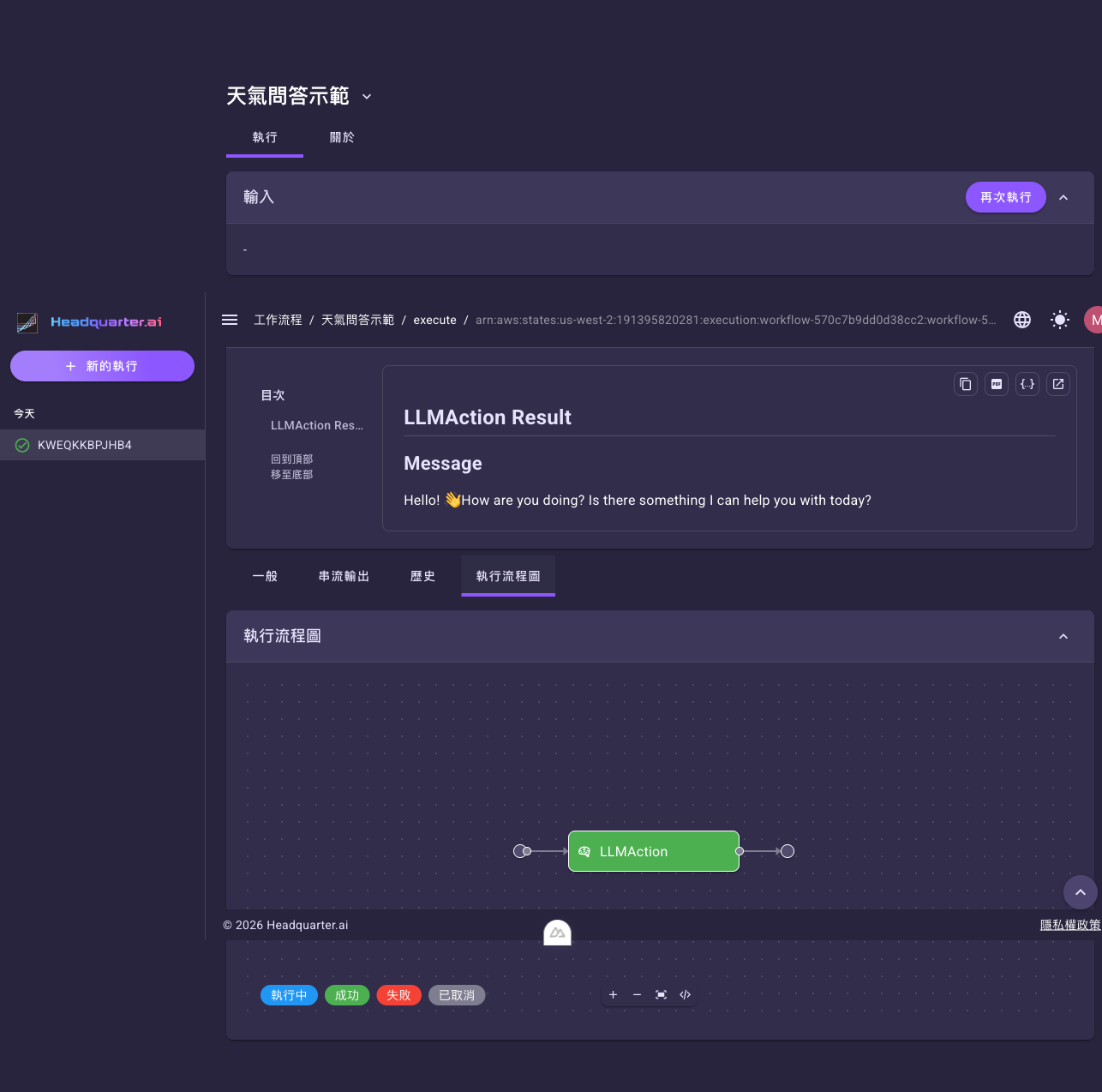Click the execute breadcrumb
1102x1092 pixels.
coord(434,320)
